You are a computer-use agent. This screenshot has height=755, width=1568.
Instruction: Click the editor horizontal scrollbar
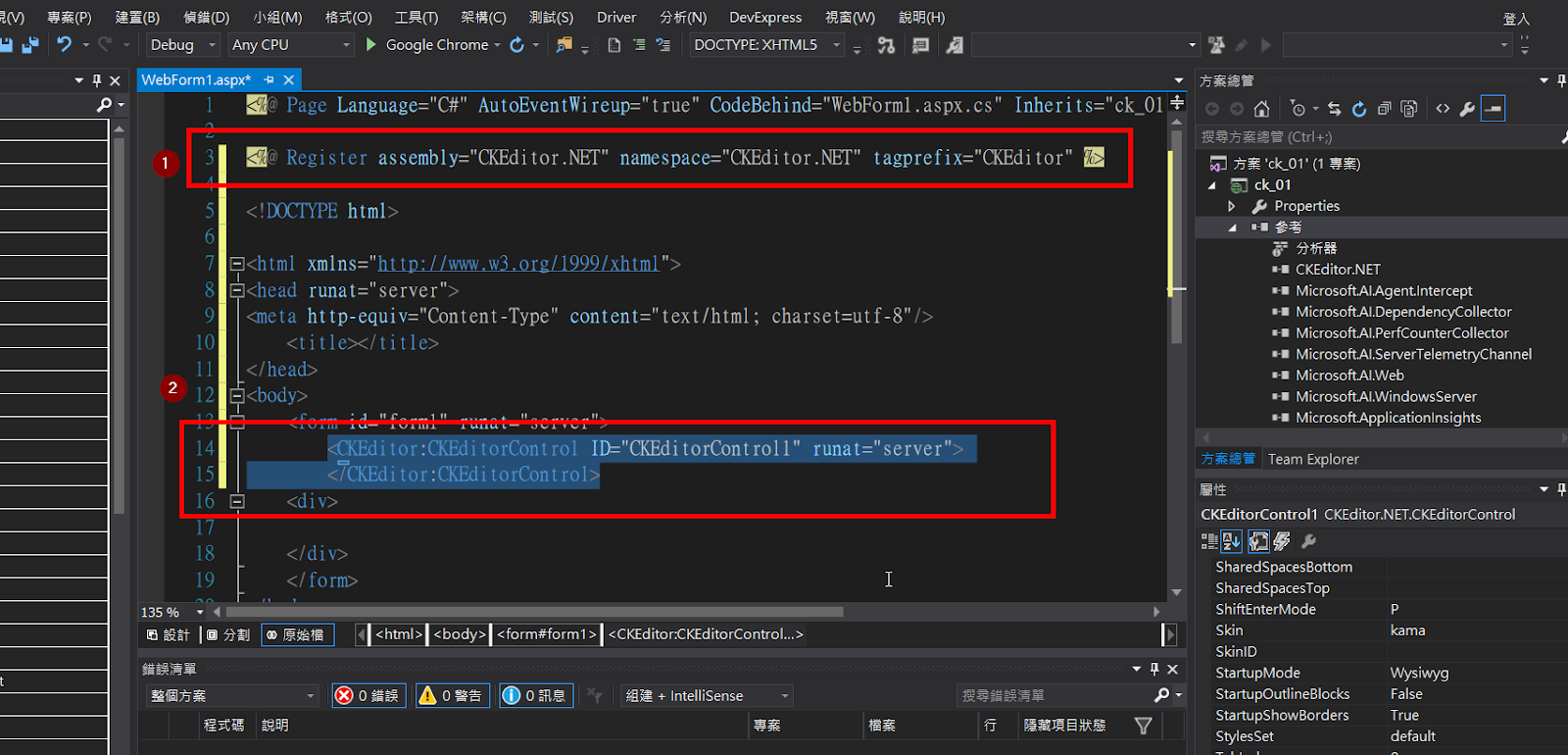tap(534, 612)
